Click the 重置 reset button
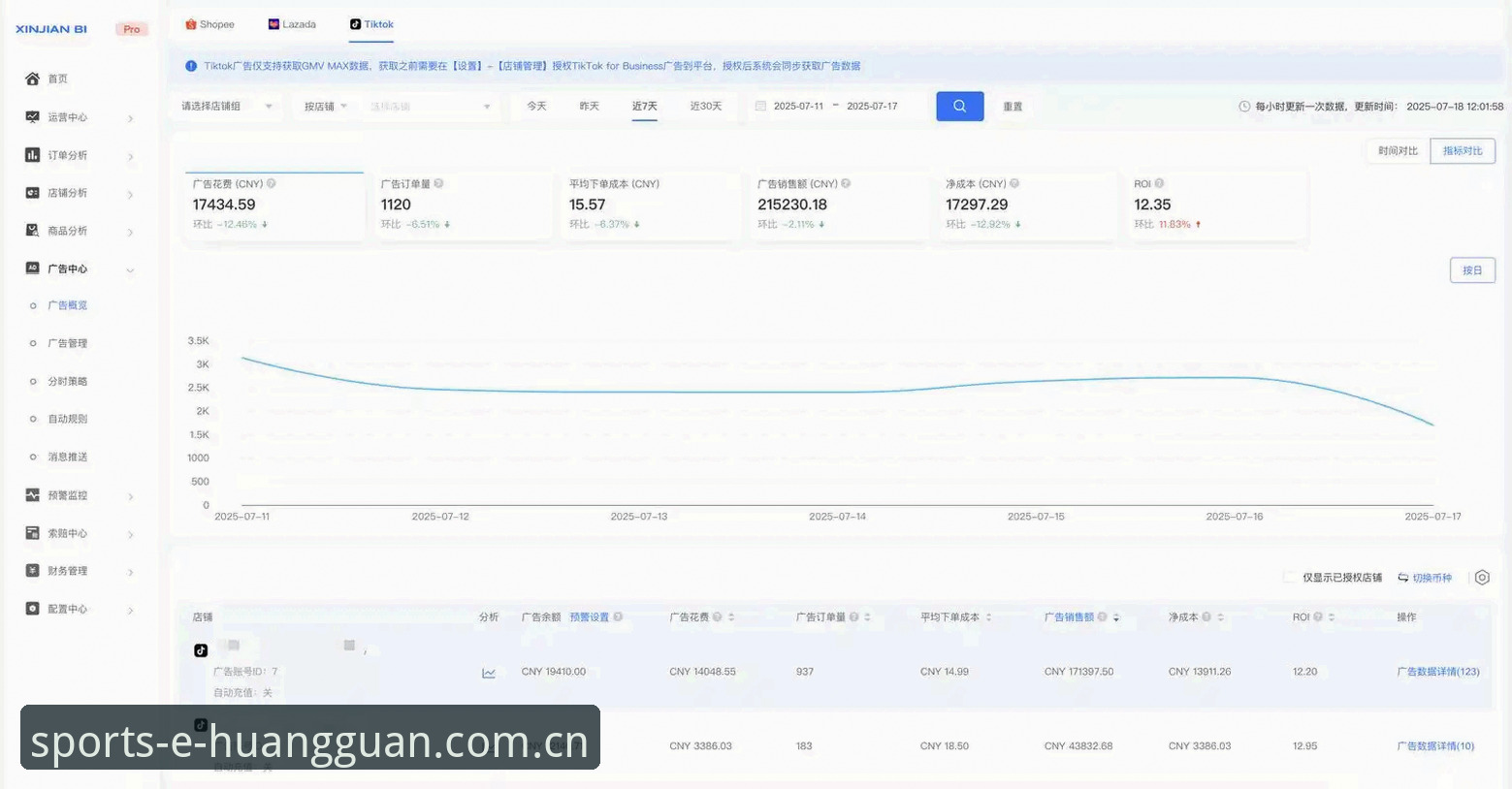The width and height of the screenshot is (1512, 789). [x=1013, y=107]
